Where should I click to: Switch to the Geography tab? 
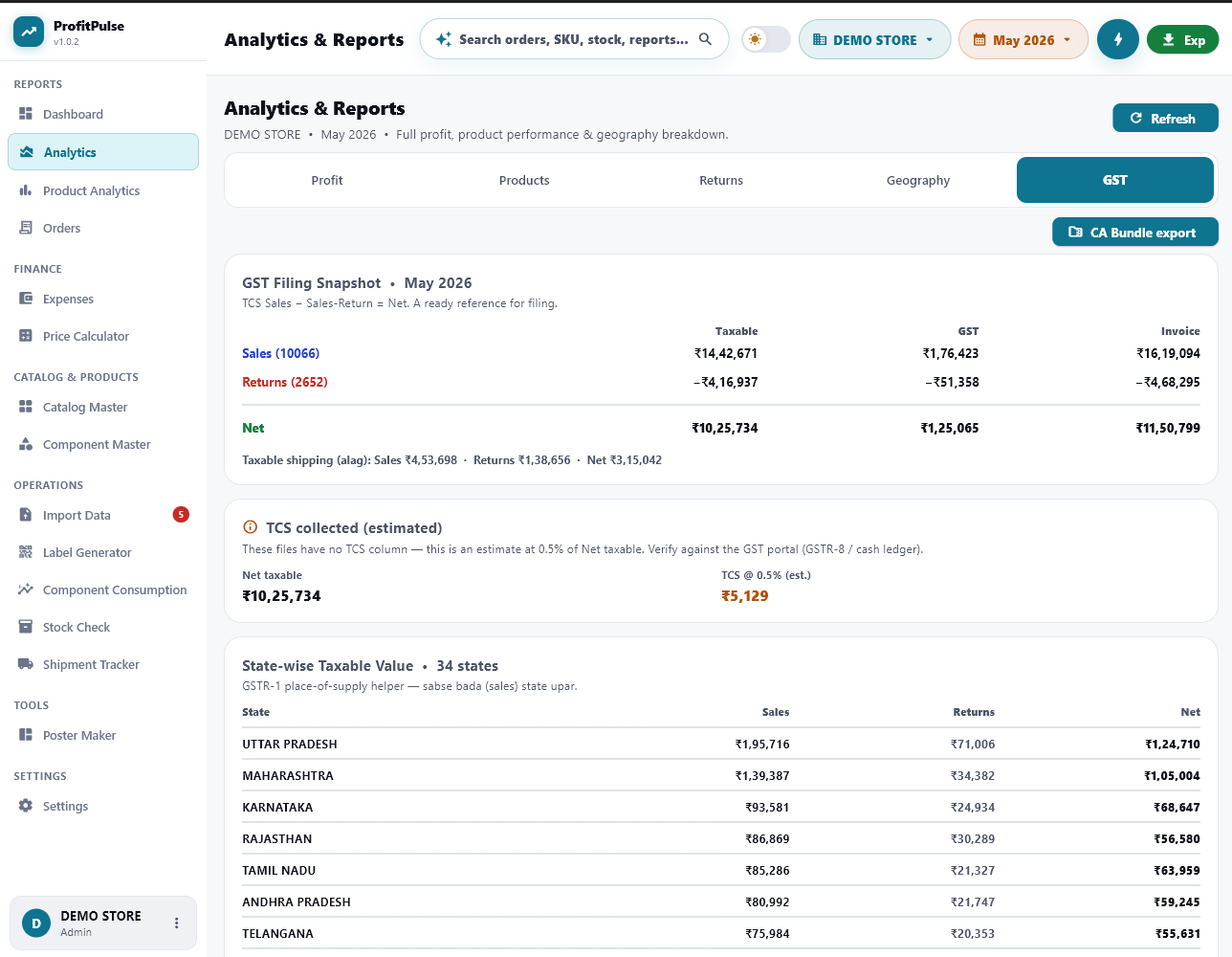pyautogui.click(x=918, y=180)
